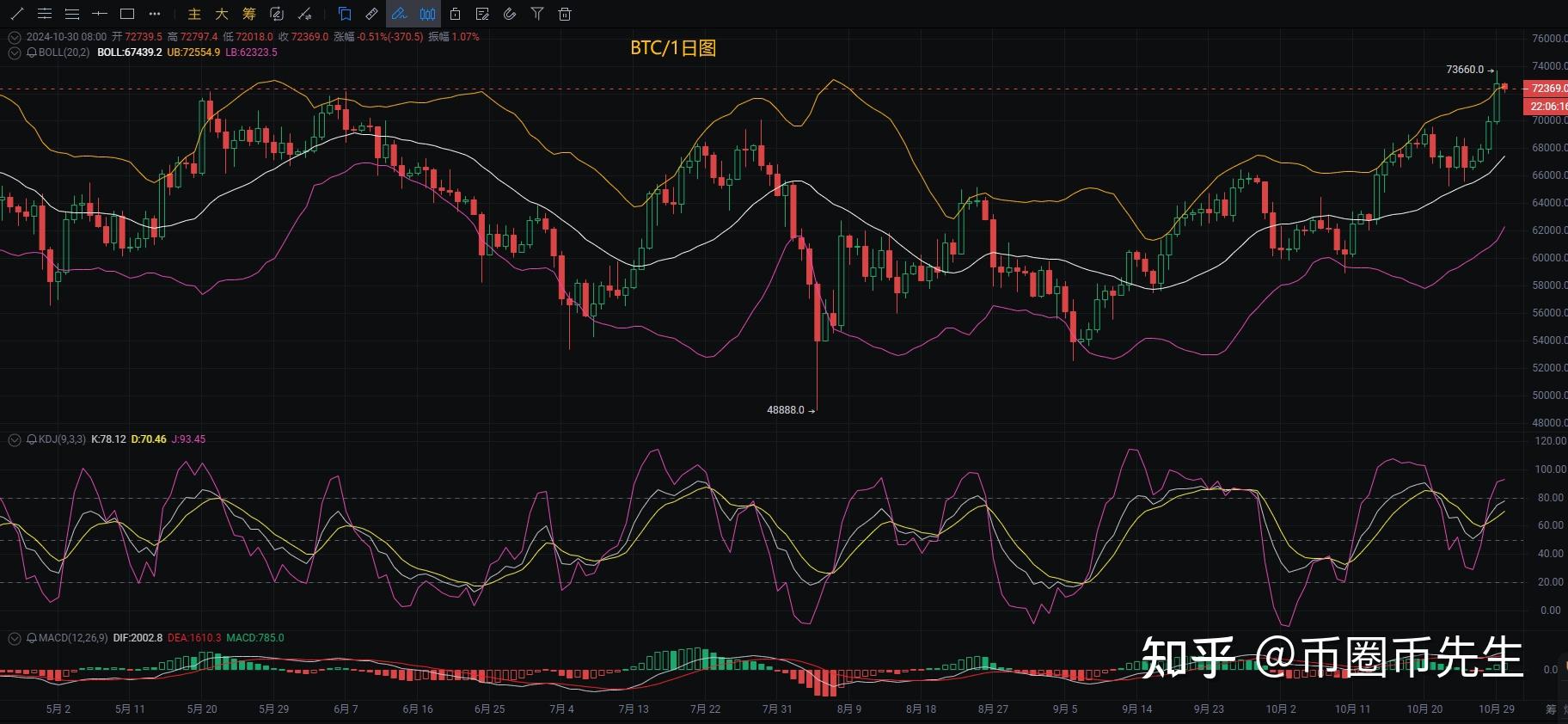The image size is (1568, 724).
Task: Click the ruler measurement tool
Action: coord(371,14)
